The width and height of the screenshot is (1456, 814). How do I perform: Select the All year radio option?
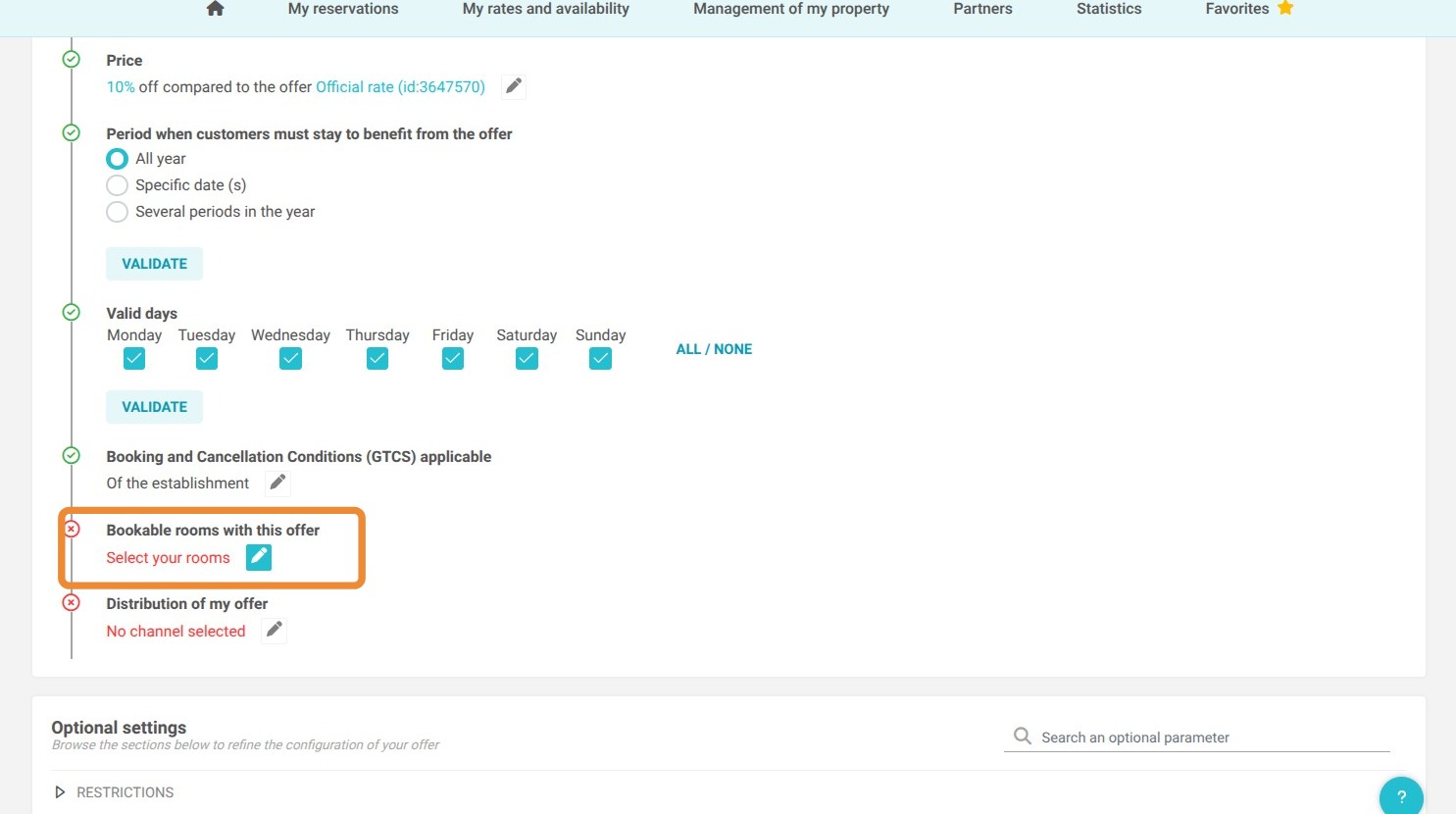(117, 159)
